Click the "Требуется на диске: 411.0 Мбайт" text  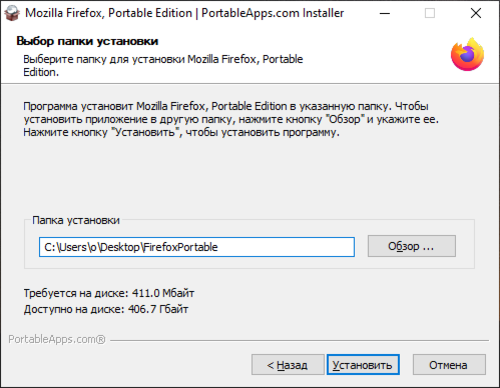pyautogui.click(x=109, y=293)
